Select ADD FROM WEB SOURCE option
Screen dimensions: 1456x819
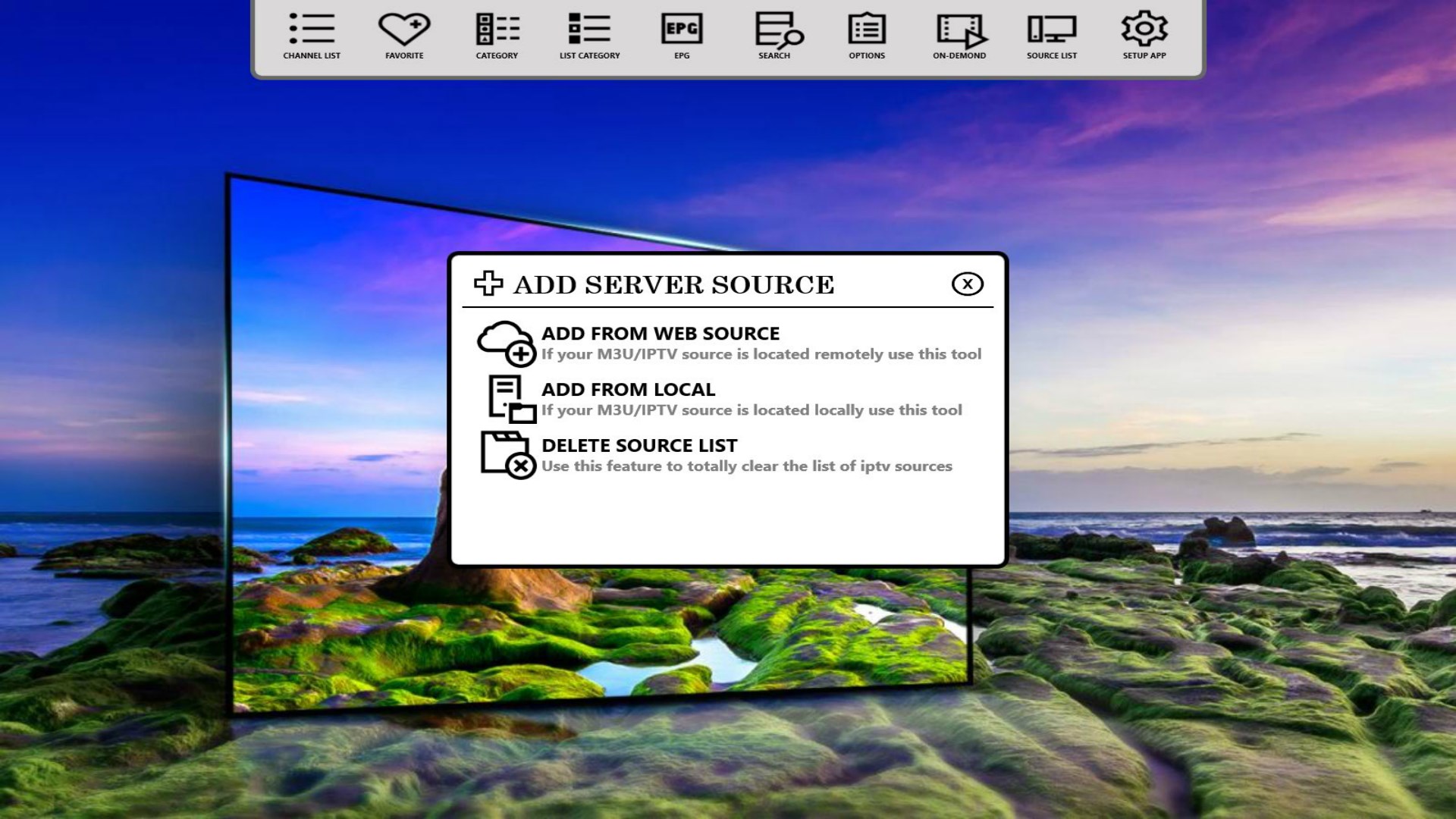(x=660, y=334)
